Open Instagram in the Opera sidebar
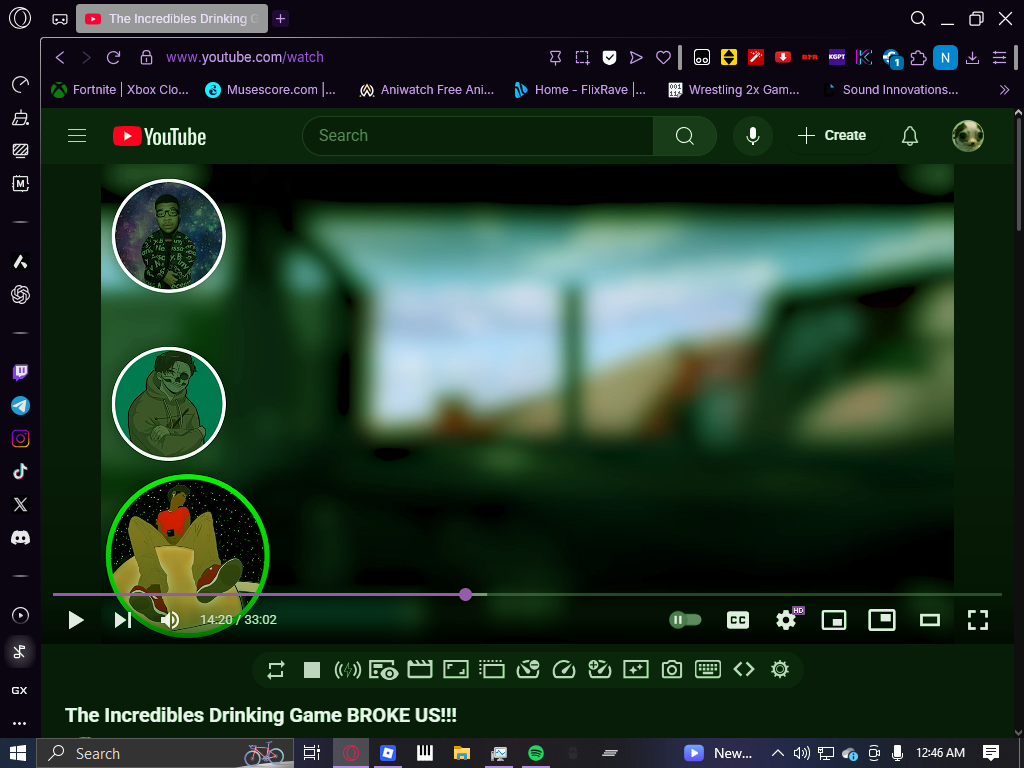 tap(20, 439)
